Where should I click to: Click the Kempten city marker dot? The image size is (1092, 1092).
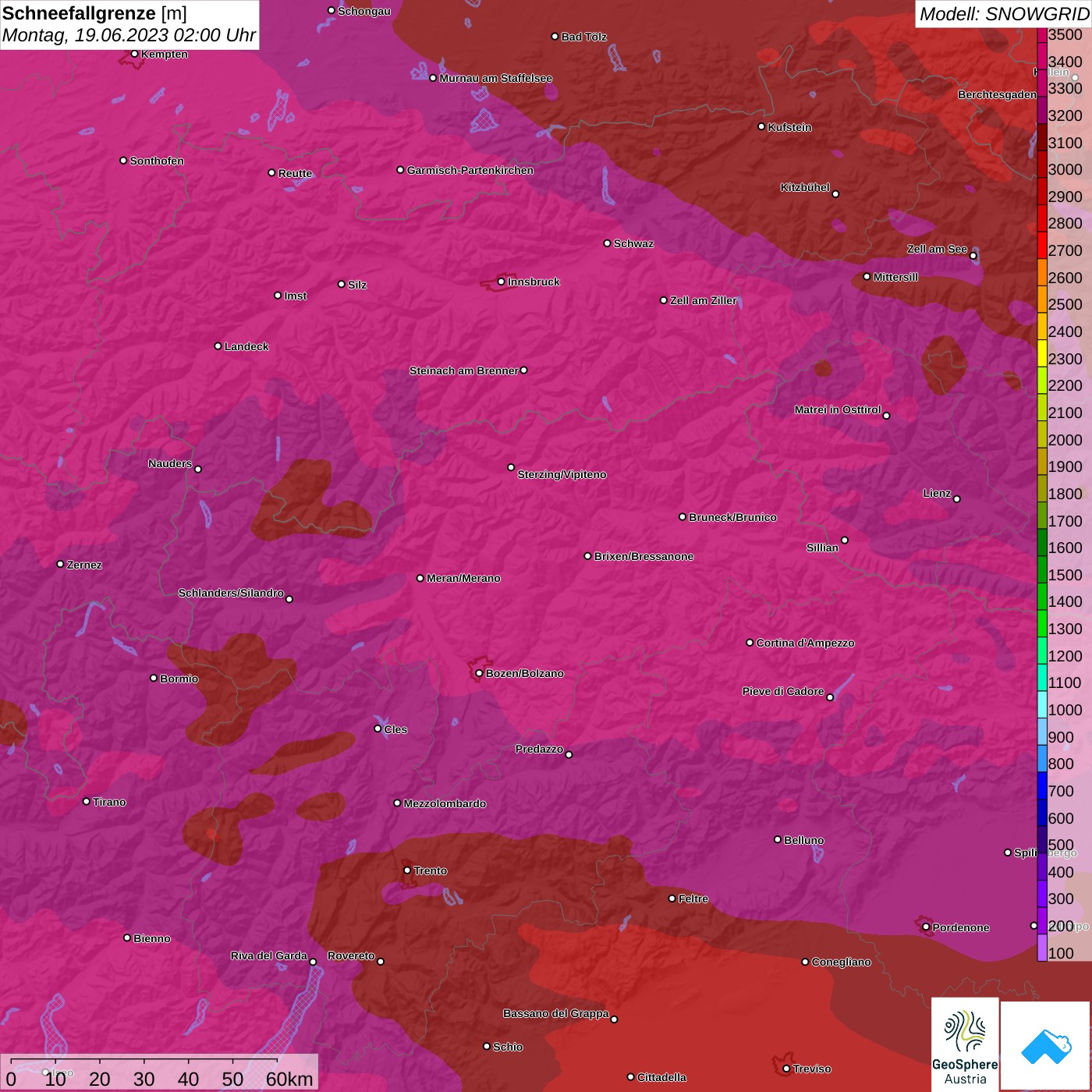[135, 54]
